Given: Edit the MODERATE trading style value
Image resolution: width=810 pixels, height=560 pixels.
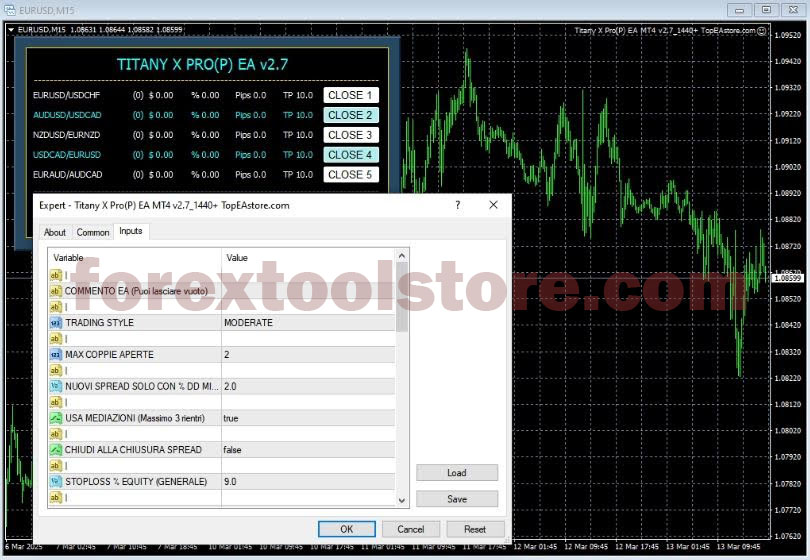Looking at the screenshot, I should pyautogui.click(x=308, y=323).
